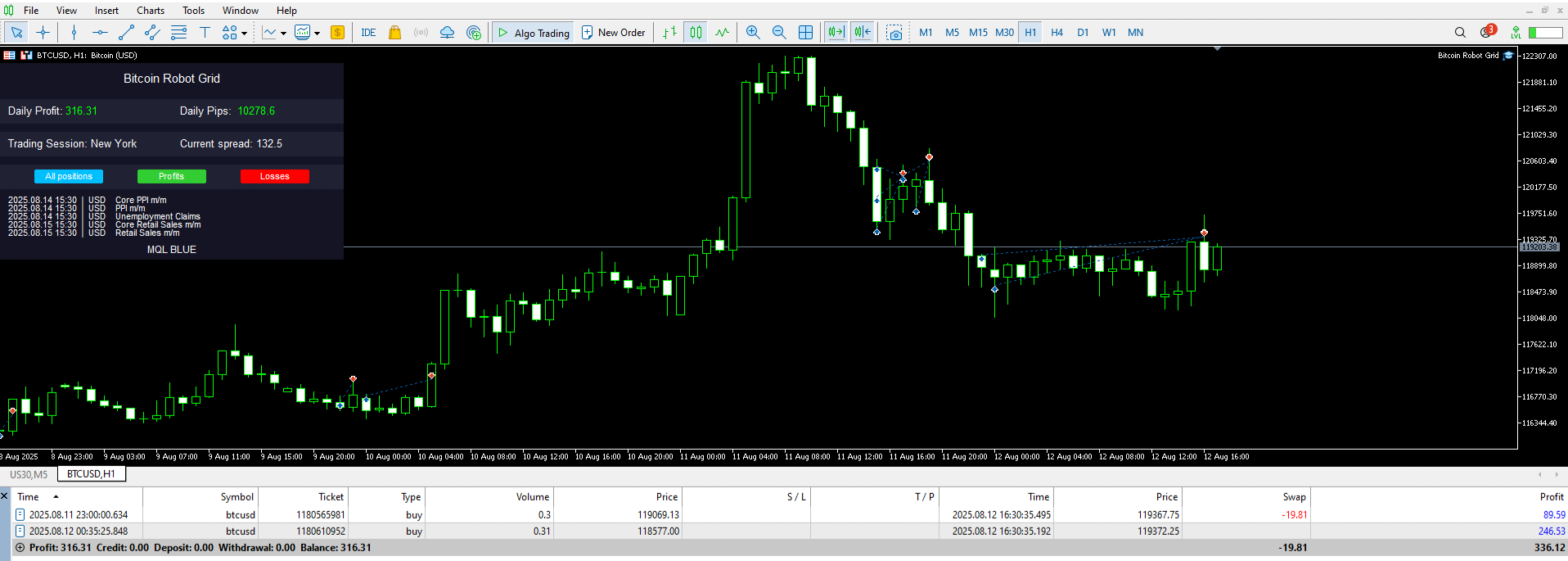Take a chart screenshot
The image size is (1568, 561).
[894, 33]
